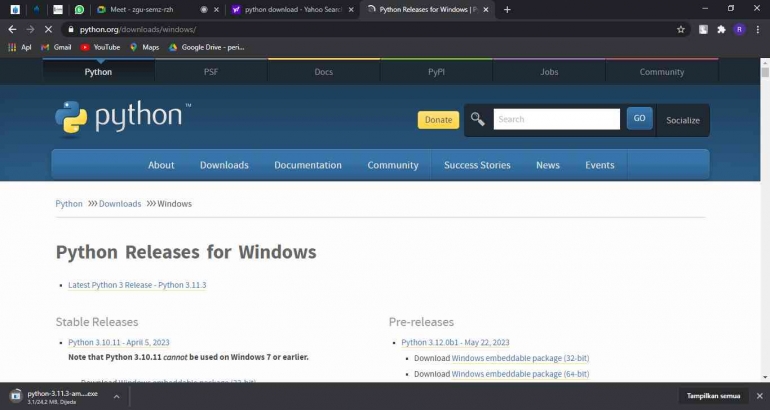
Task: Click the Tampilkan semua button
Action: tap(713, 396)
